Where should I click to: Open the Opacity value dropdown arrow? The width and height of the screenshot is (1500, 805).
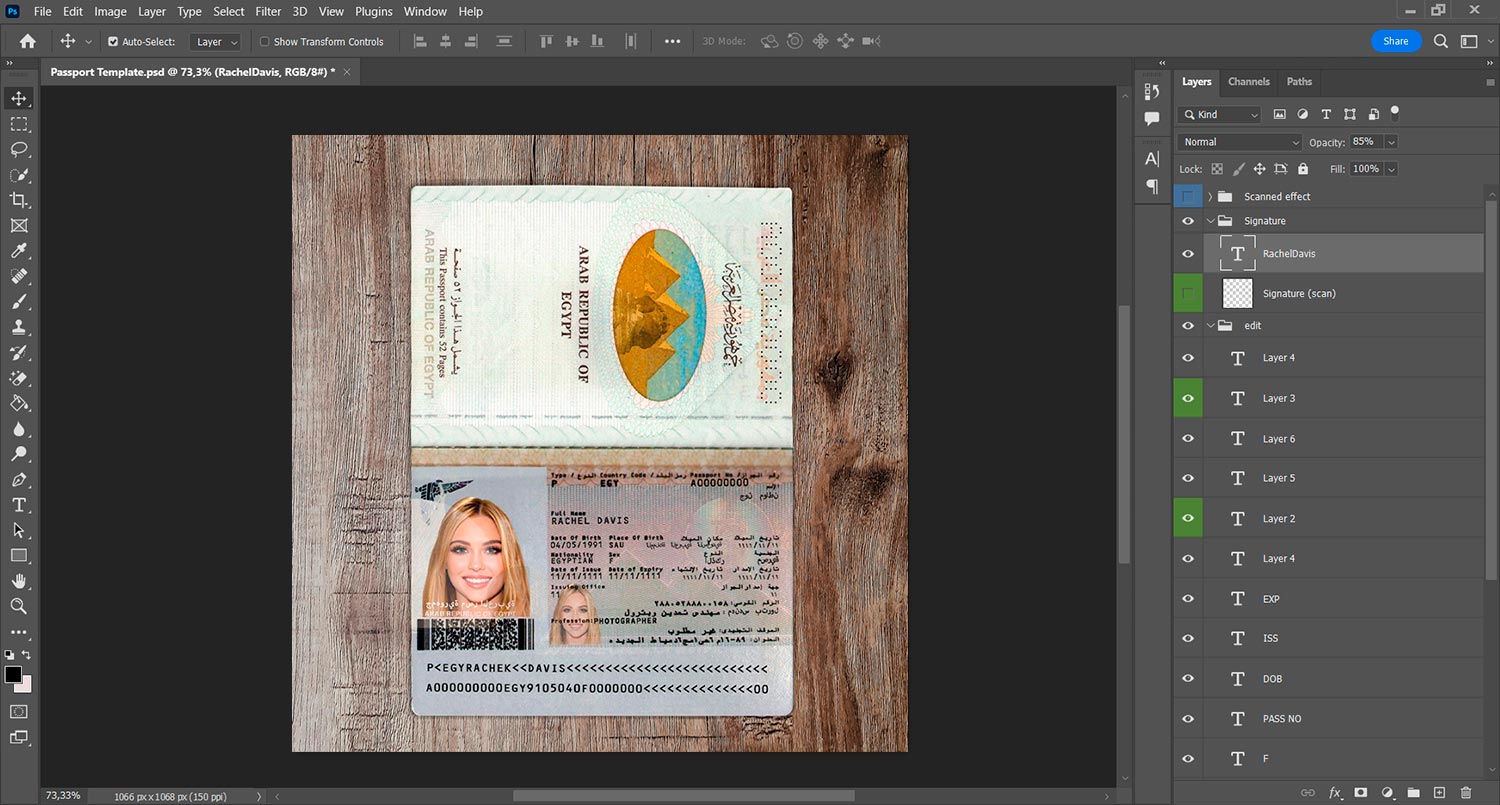pos(1391,142)
